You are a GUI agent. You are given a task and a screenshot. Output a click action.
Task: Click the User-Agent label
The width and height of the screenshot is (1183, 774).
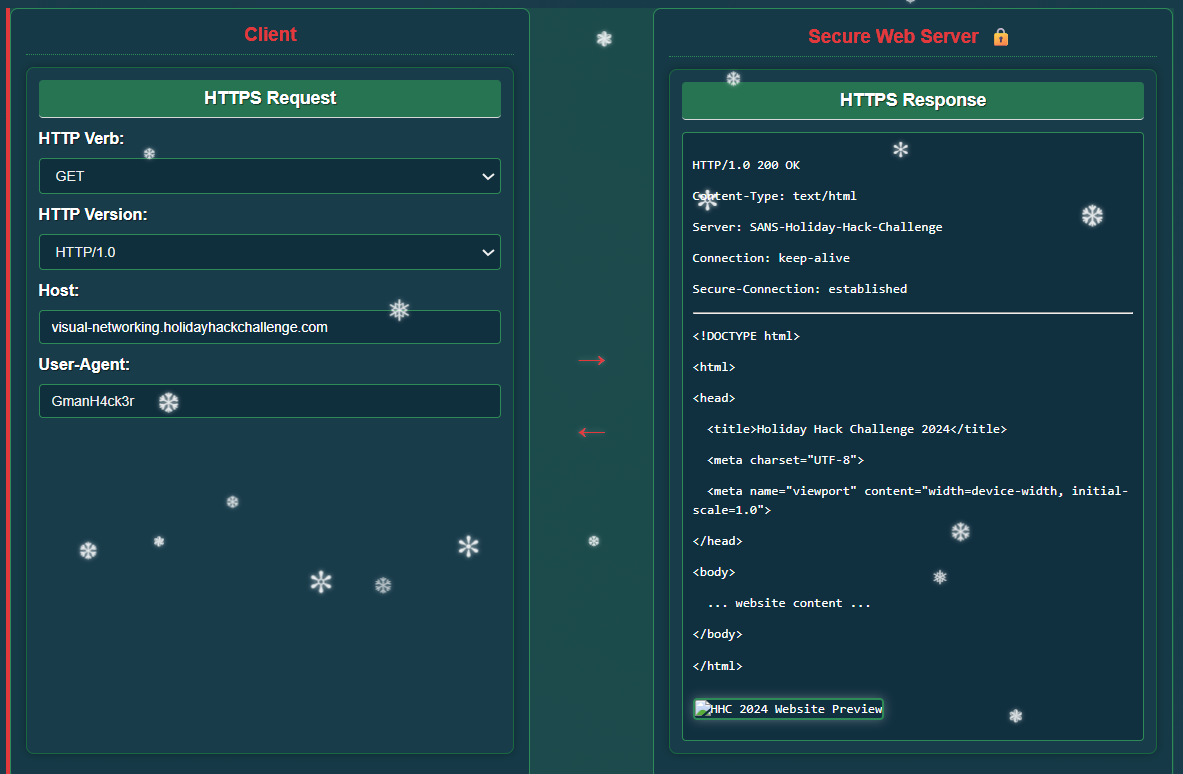(x=84, y=364)
